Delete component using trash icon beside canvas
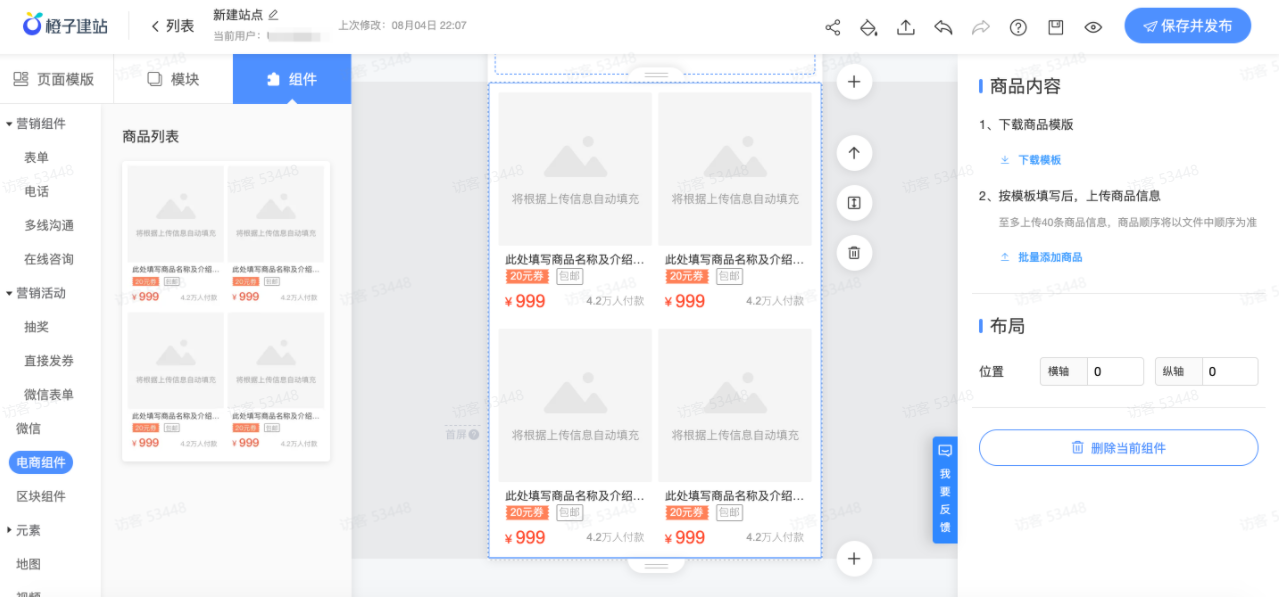The image size is (1279, 597). click(x=853, y=253)
